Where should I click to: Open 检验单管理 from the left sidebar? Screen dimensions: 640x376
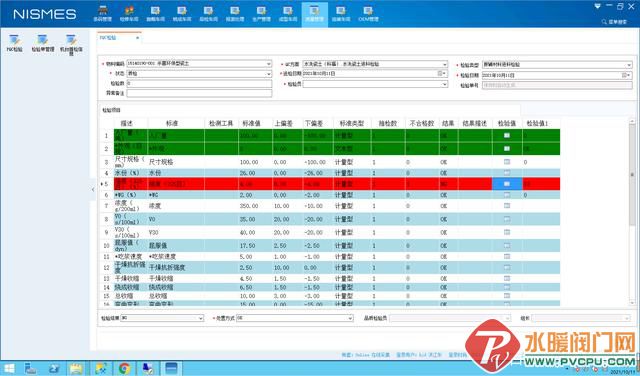tap(42, 43)
